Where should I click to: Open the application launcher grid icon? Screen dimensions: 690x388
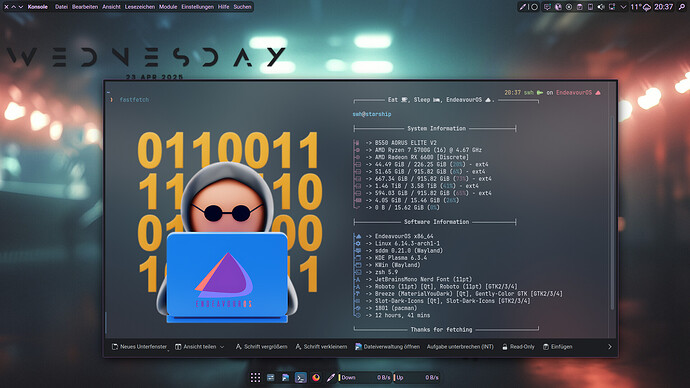pyautogui.click(x=255, y=377)
